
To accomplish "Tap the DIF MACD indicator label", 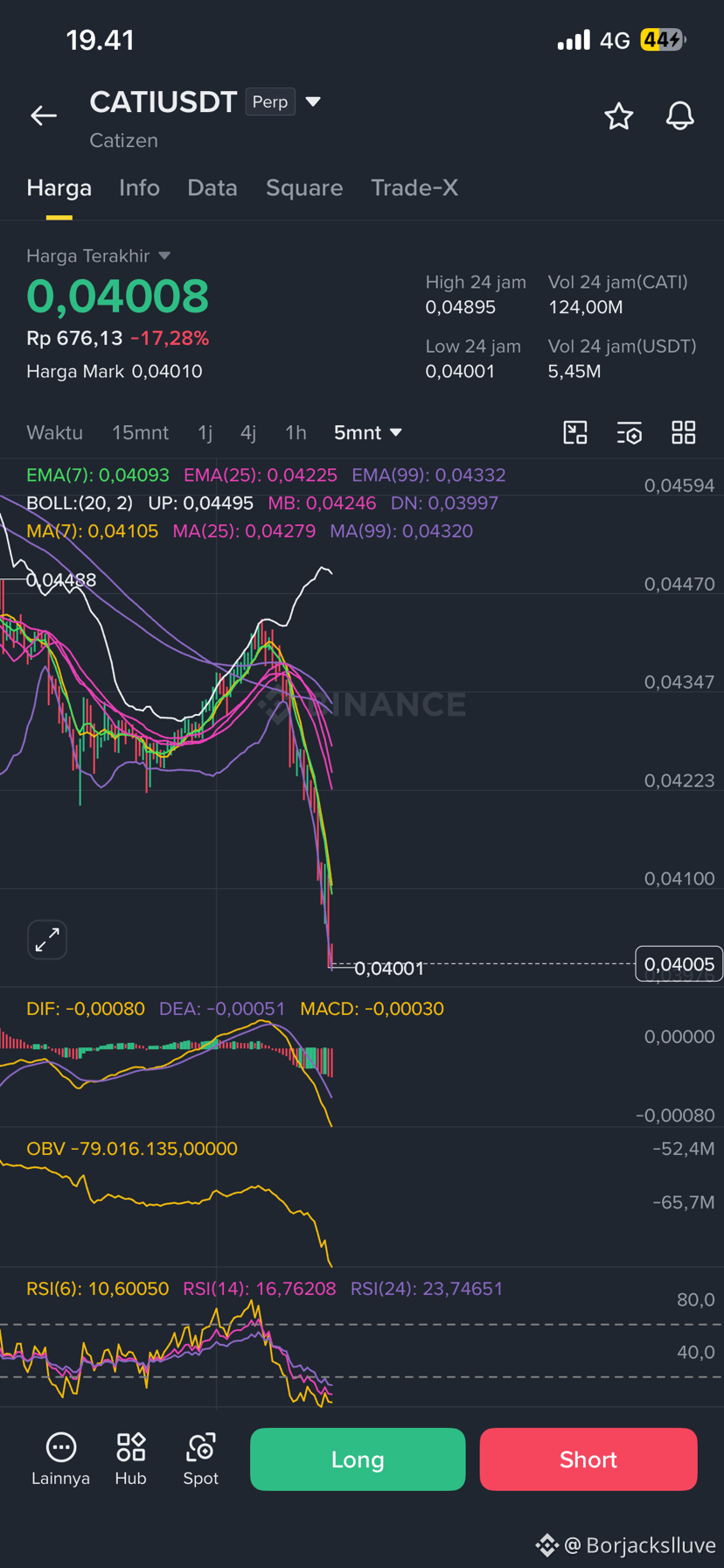I will tap(86, 1009).
